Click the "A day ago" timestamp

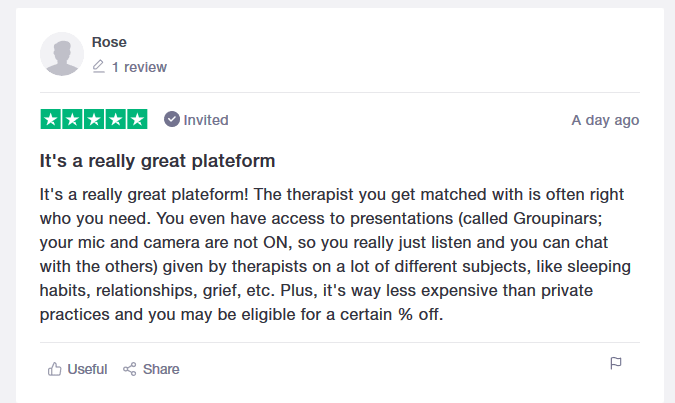[x=605, y=120]
